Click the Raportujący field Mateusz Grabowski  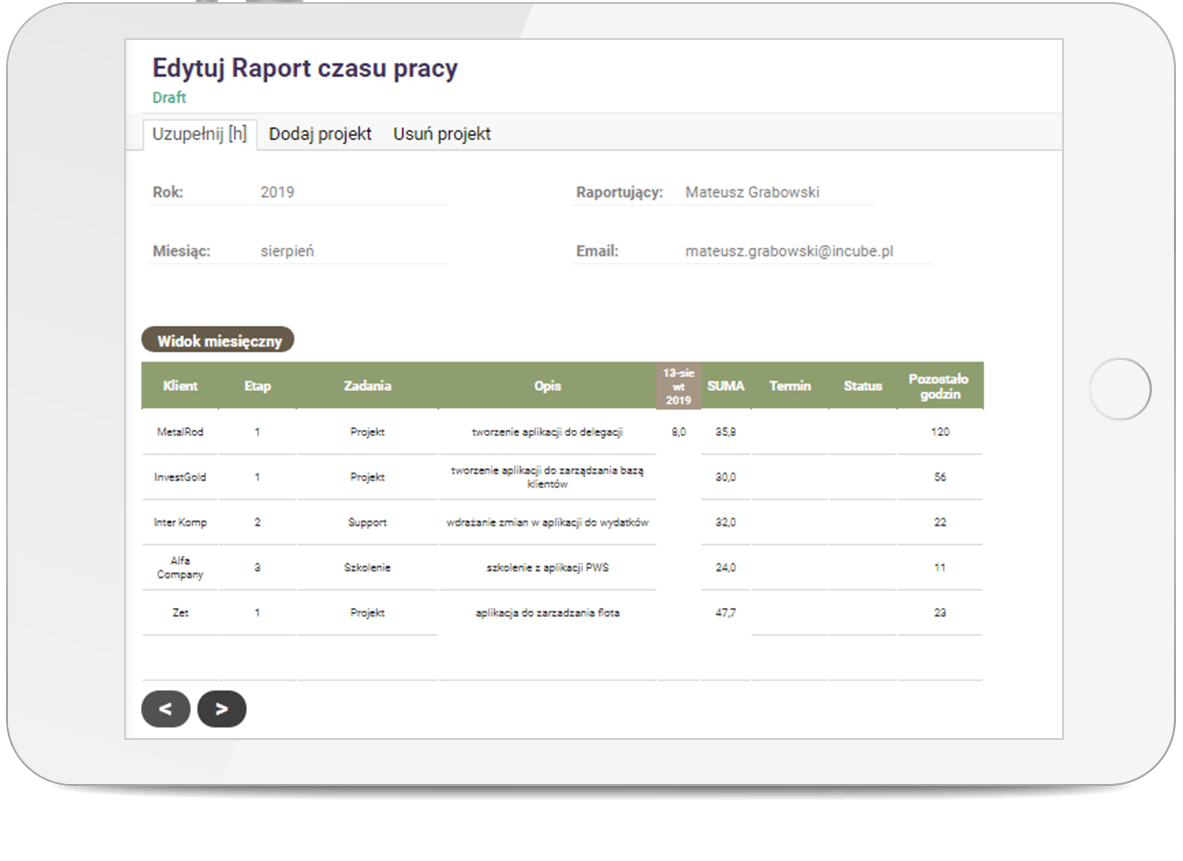[x=752, y=192]
